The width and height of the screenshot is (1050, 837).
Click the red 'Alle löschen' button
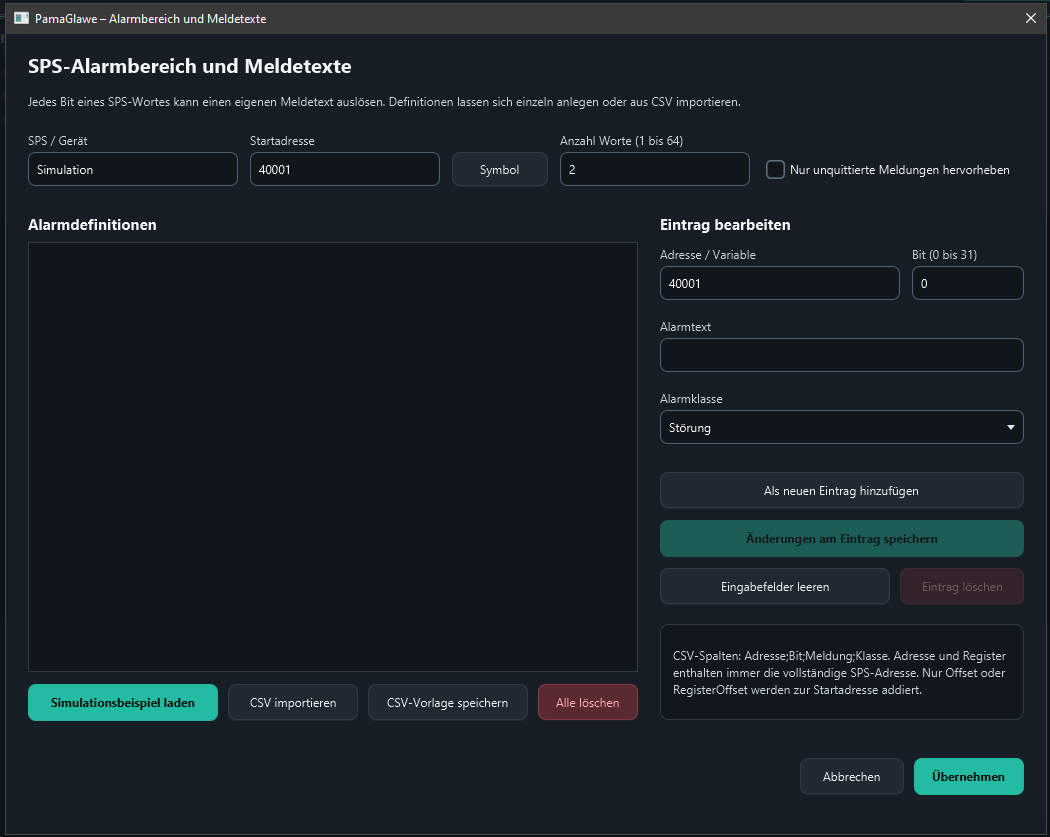[587, 702]
